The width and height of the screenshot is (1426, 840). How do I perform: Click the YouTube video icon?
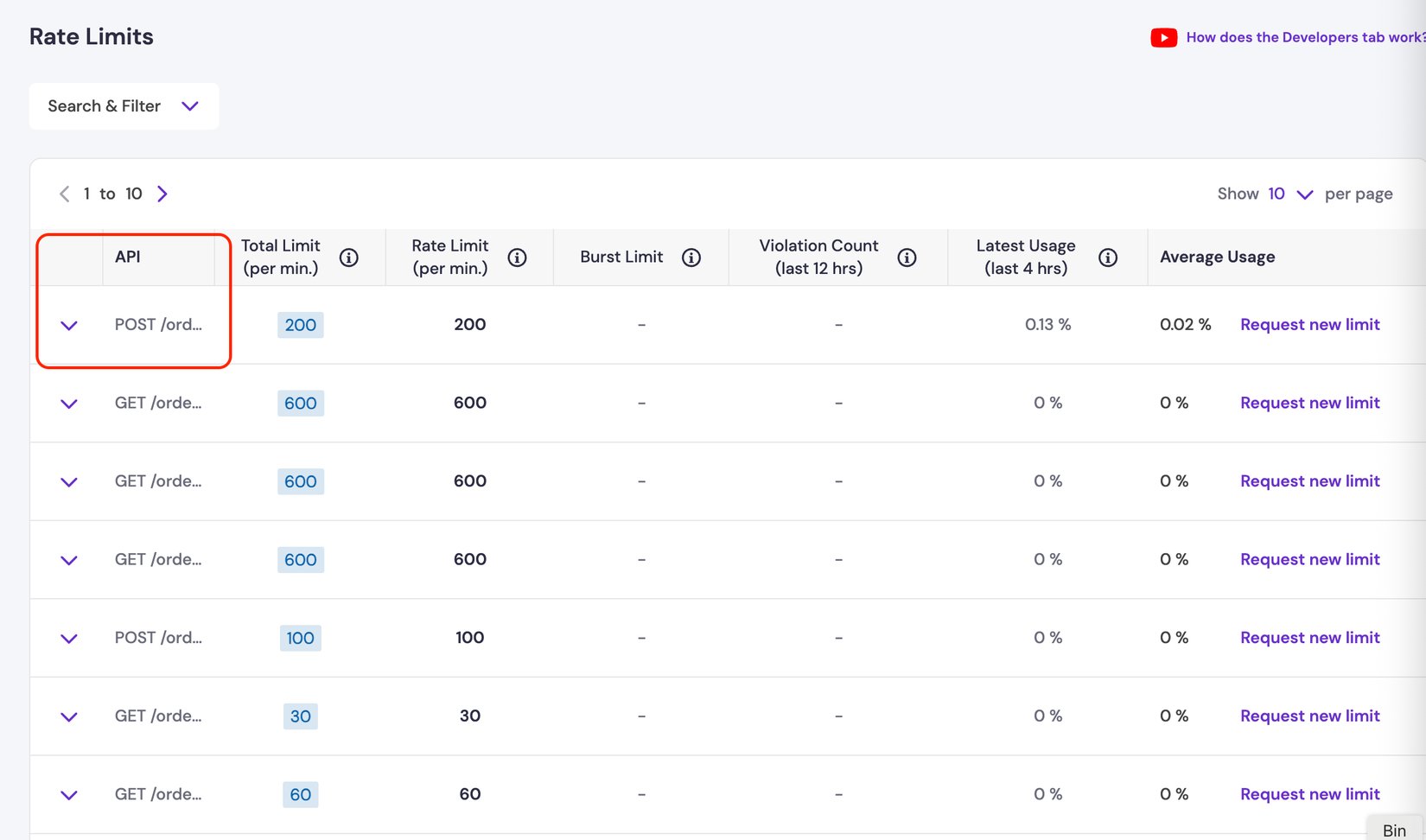(1163, 37)
